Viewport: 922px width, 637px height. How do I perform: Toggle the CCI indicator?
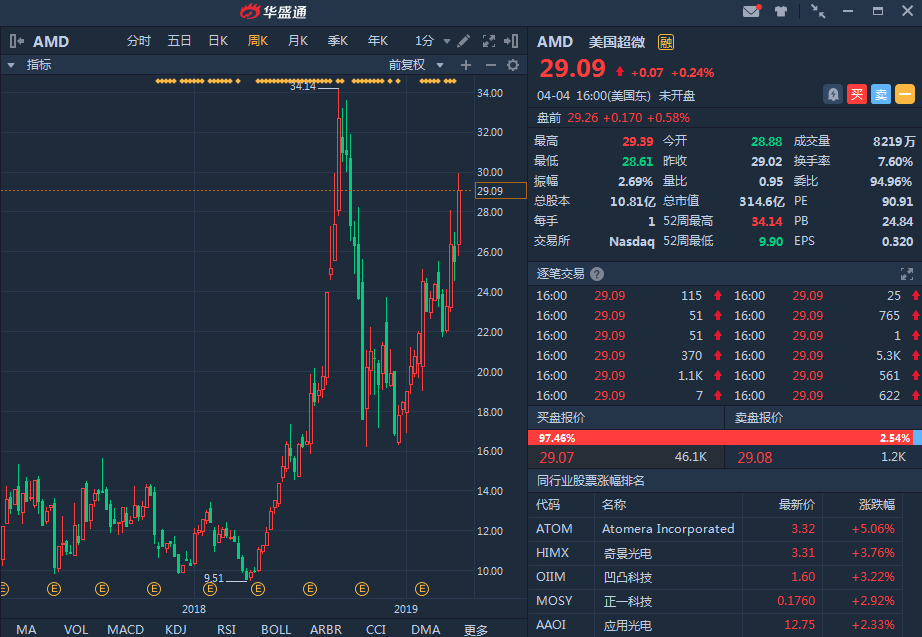point(376,629)
